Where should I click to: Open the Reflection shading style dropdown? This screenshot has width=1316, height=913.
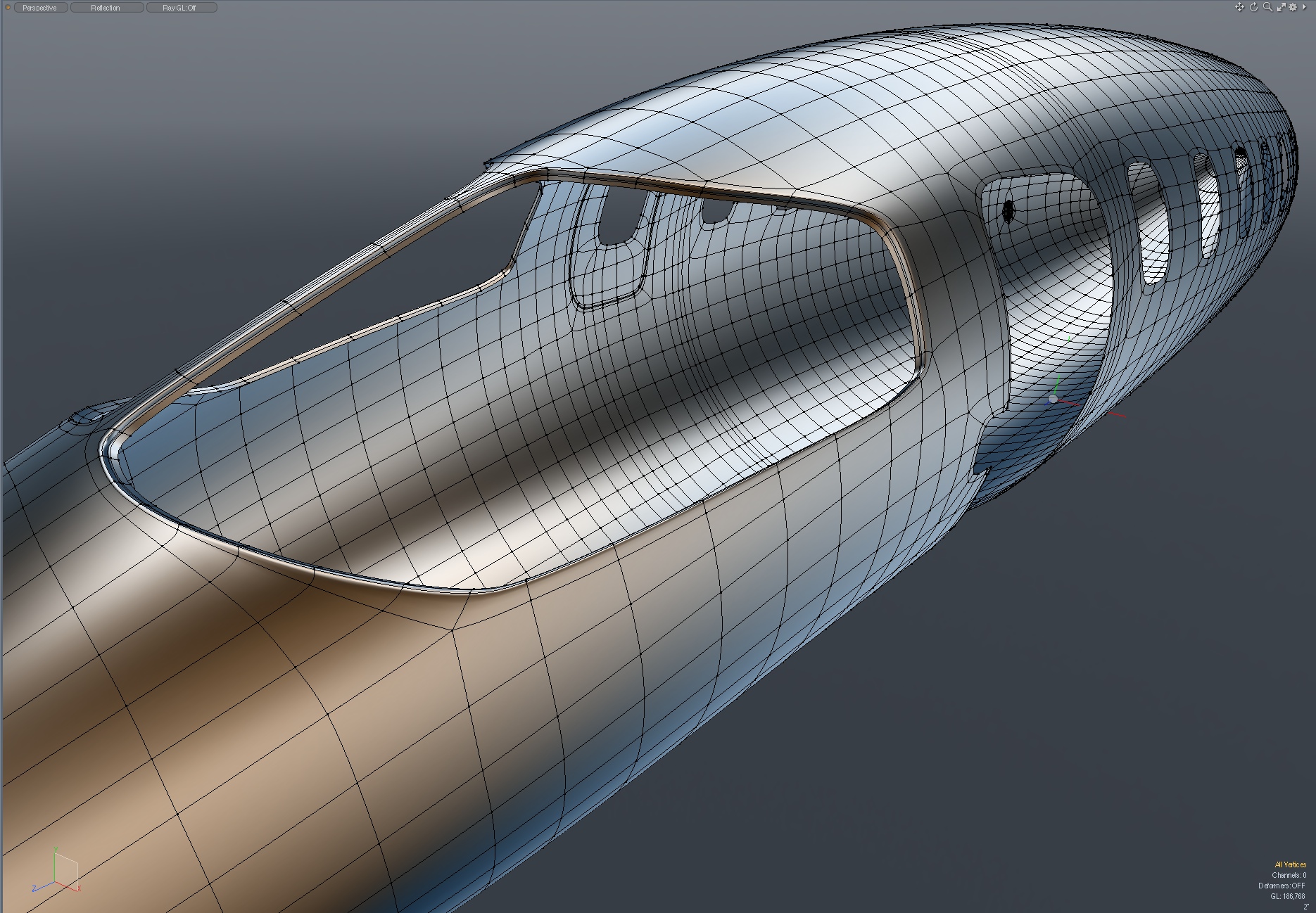pyautogui.click(x=106, y=8)
